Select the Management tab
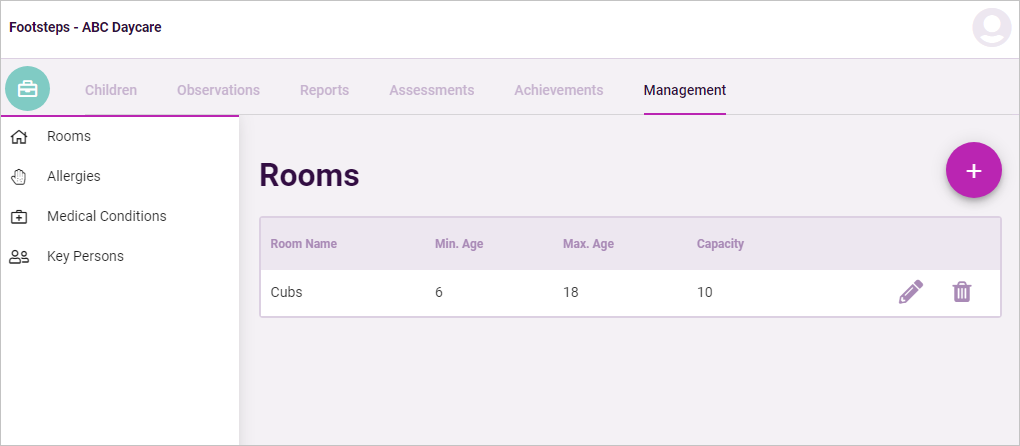The height and width of the screenshot is (446, 1020). click(x=685, y=90)
